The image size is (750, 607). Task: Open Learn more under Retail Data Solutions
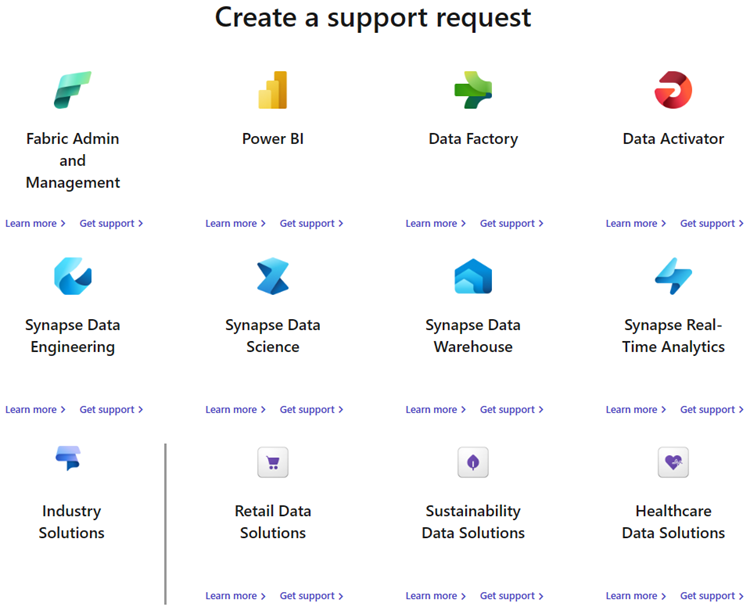(x=235, y=596)
